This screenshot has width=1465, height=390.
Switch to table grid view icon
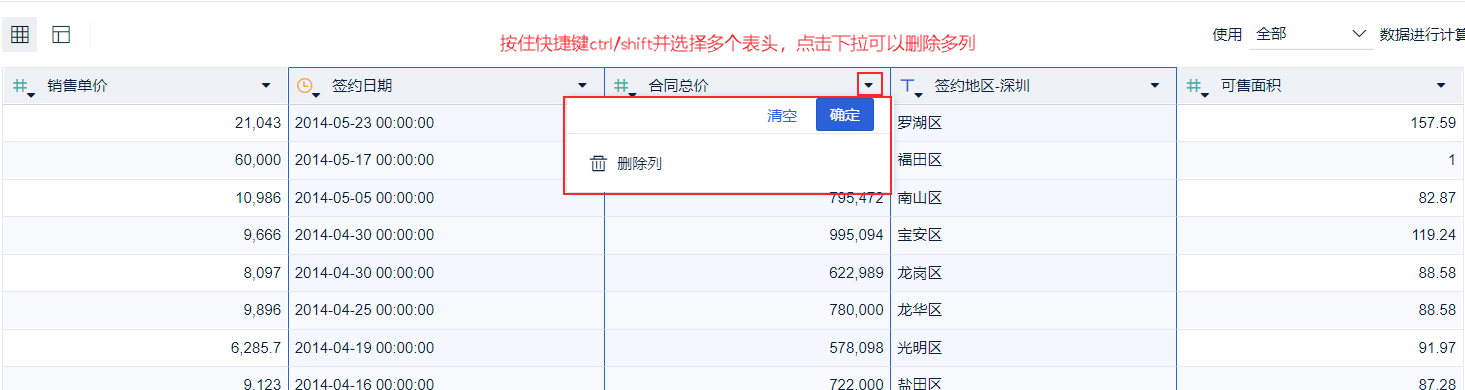click(x=20, y=35)
